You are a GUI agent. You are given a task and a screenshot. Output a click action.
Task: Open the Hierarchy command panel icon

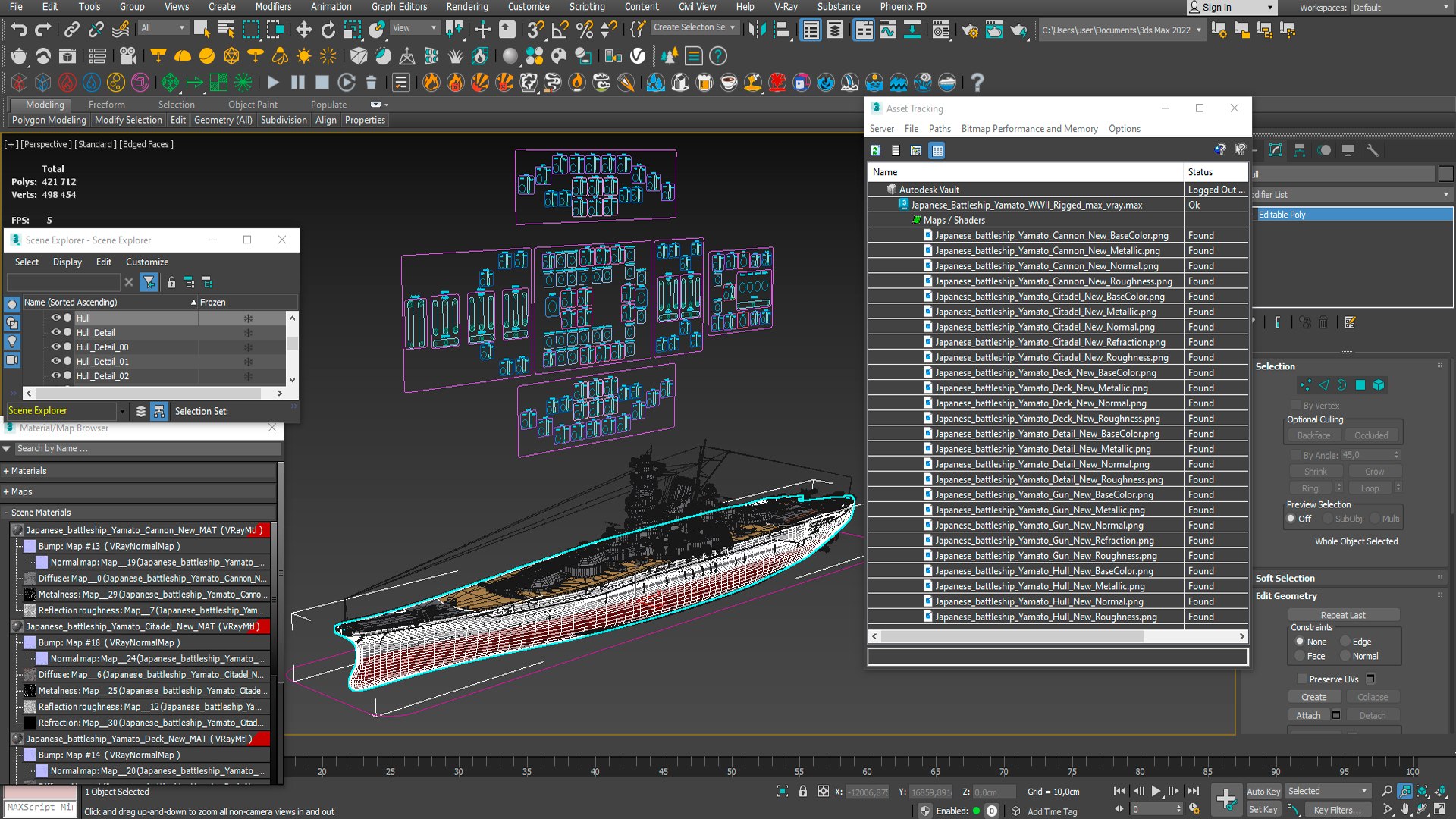(1300, 150)
